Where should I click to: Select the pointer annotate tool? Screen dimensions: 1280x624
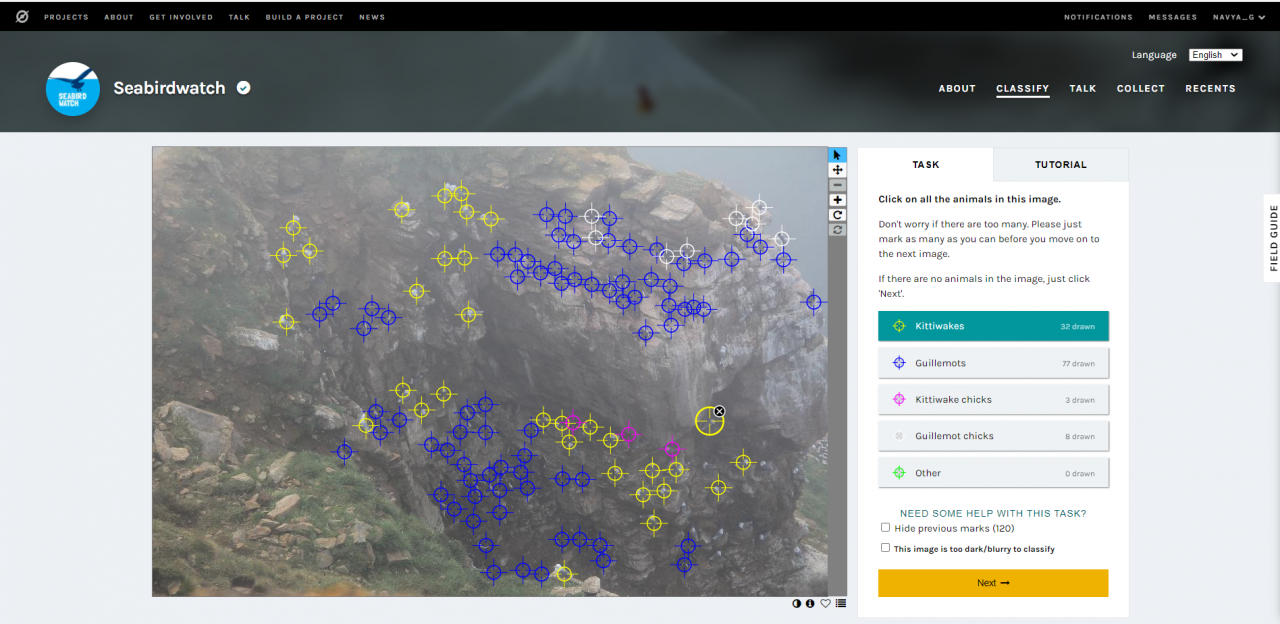point(837,155)
